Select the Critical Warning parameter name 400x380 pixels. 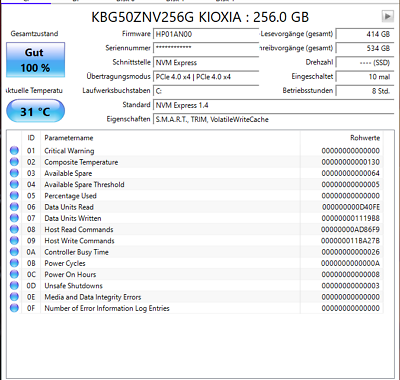[x=69, y=151]
